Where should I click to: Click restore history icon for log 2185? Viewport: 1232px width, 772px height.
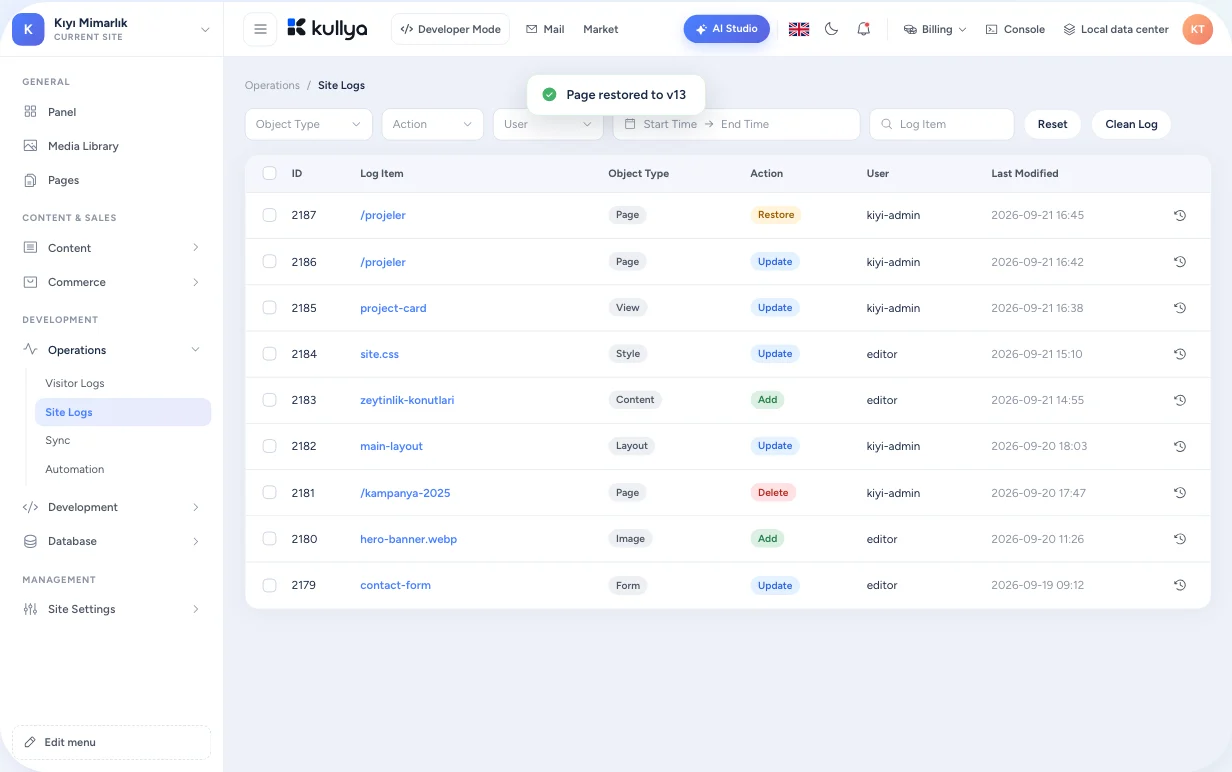[x=1180, y=308]
